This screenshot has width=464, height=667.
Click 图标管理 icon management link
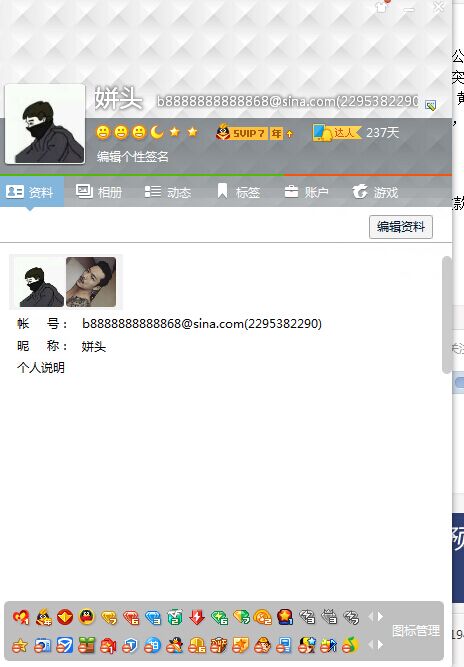[x=416, y=630]
